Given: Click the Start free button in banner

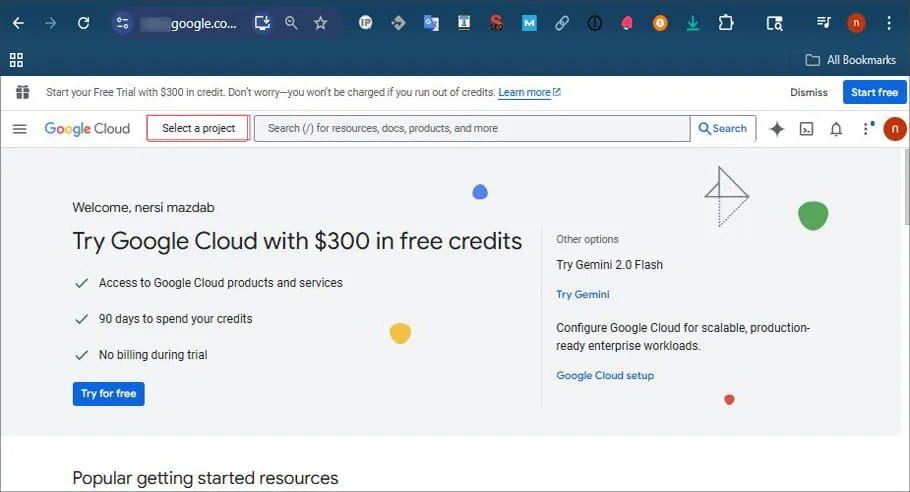Looking at the screenshot, I should 874,92.
